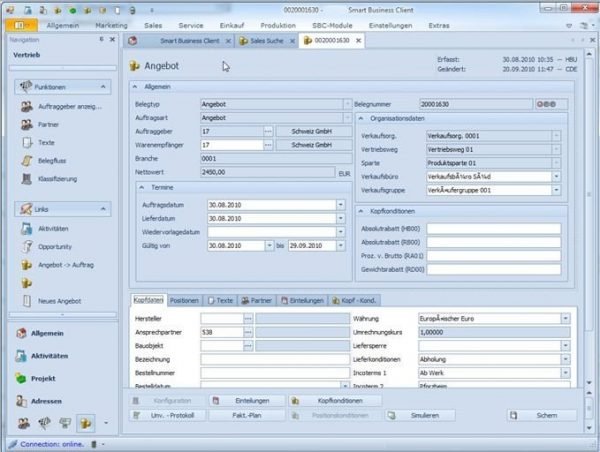Open the Marketing menu
Image resolution: width=600 pixels, height=452 pixels.
pyautogui.click(x=111, y=25)
